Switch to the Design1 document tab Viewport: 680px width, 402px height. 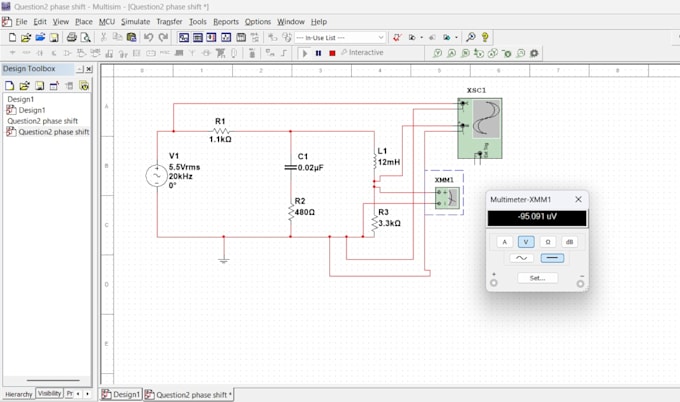tap(121, 394)
